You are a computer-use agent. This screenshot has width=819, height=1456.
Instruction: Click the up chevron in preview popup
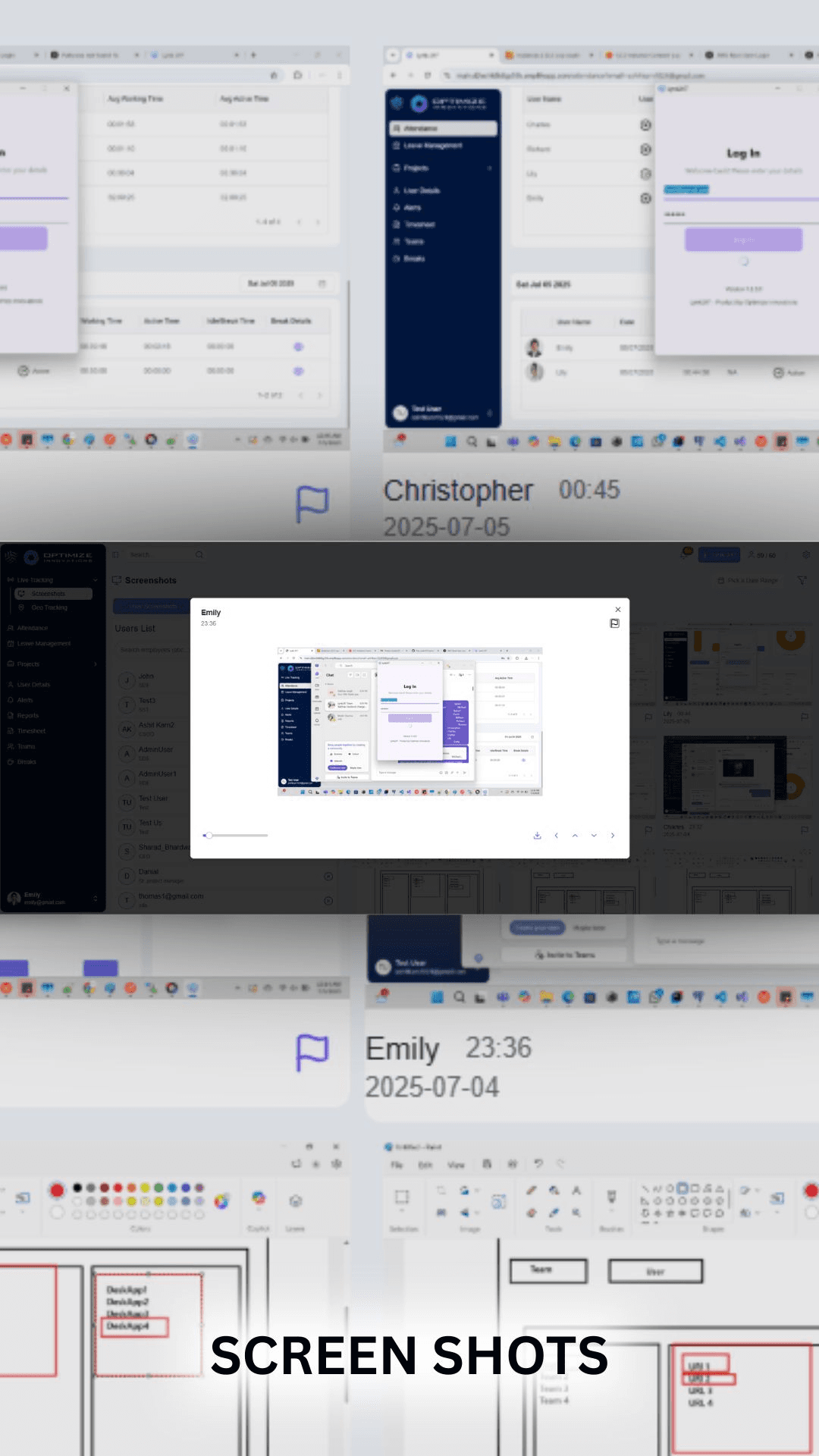[x=575, y=836]
